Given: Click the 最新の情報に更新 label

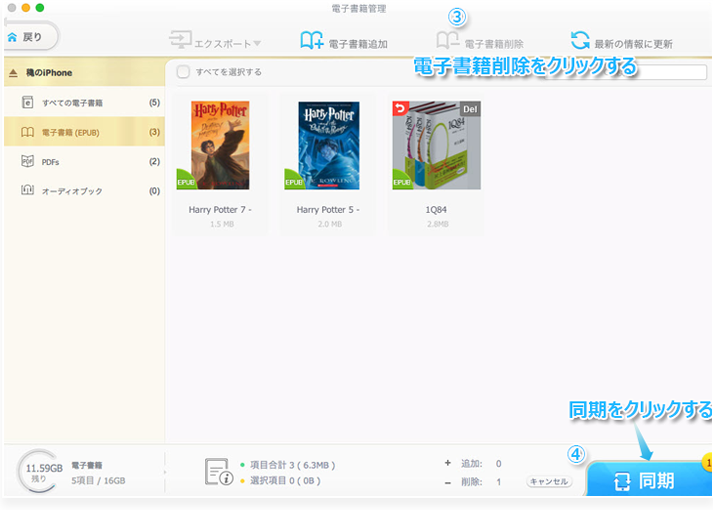Looking at the screenshot, I should pos(633,44).
